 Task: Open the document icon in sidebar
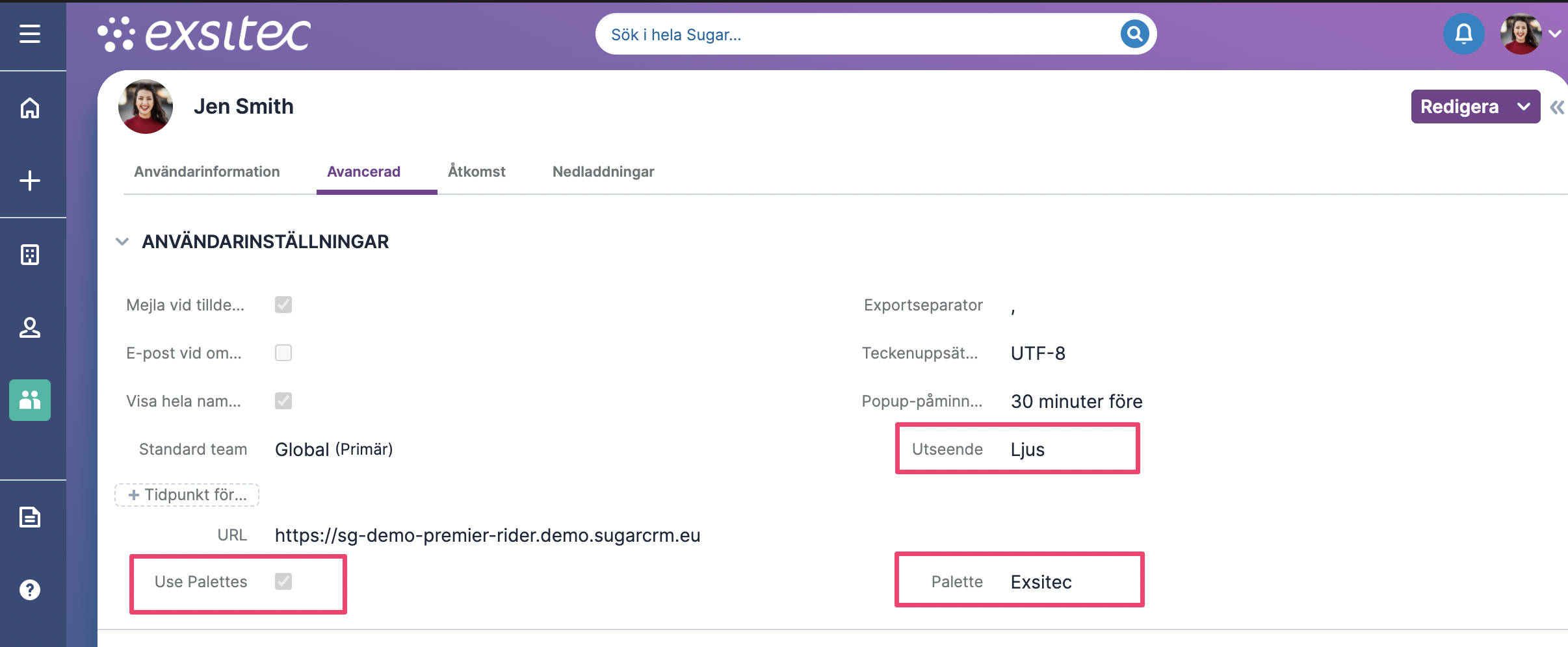[30, 517]
